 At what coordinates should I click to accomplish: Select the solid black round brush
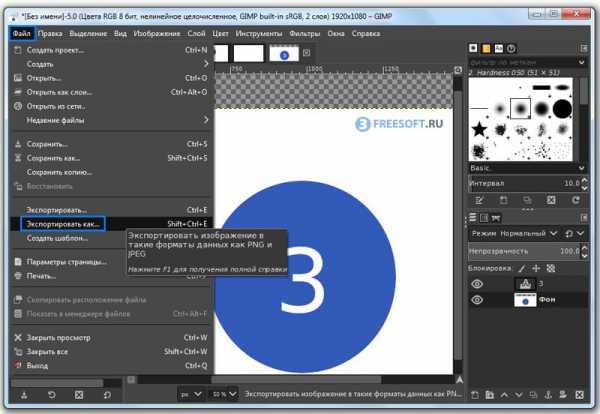coord(562,109)
